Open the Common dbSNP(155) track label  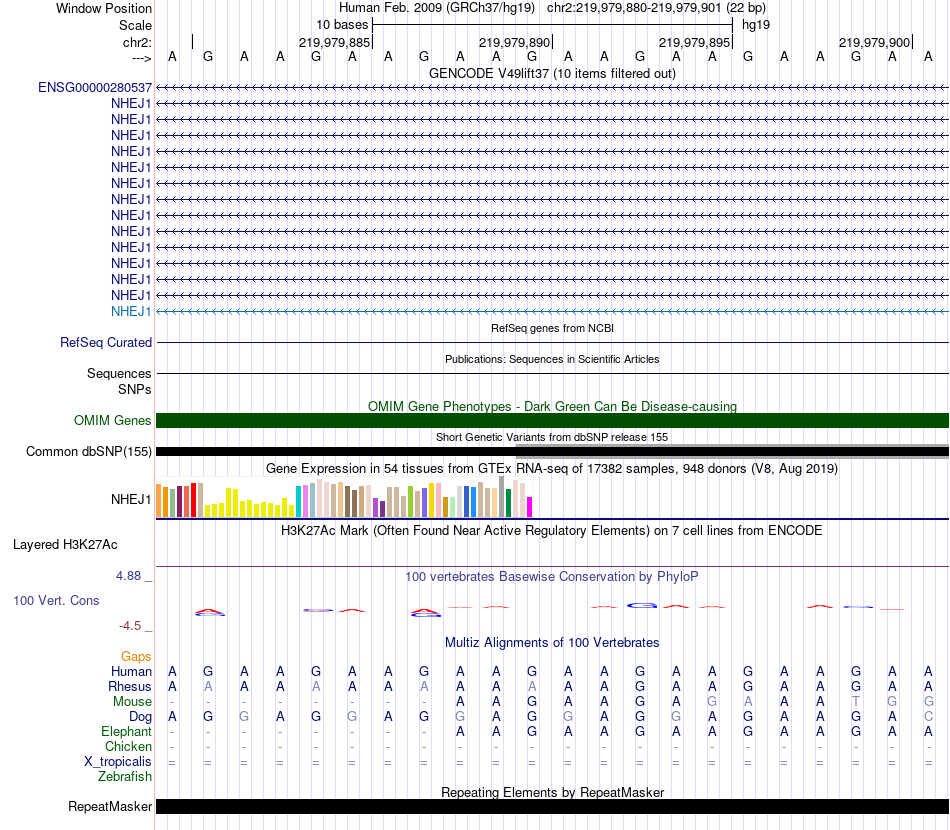click(89, 451)
